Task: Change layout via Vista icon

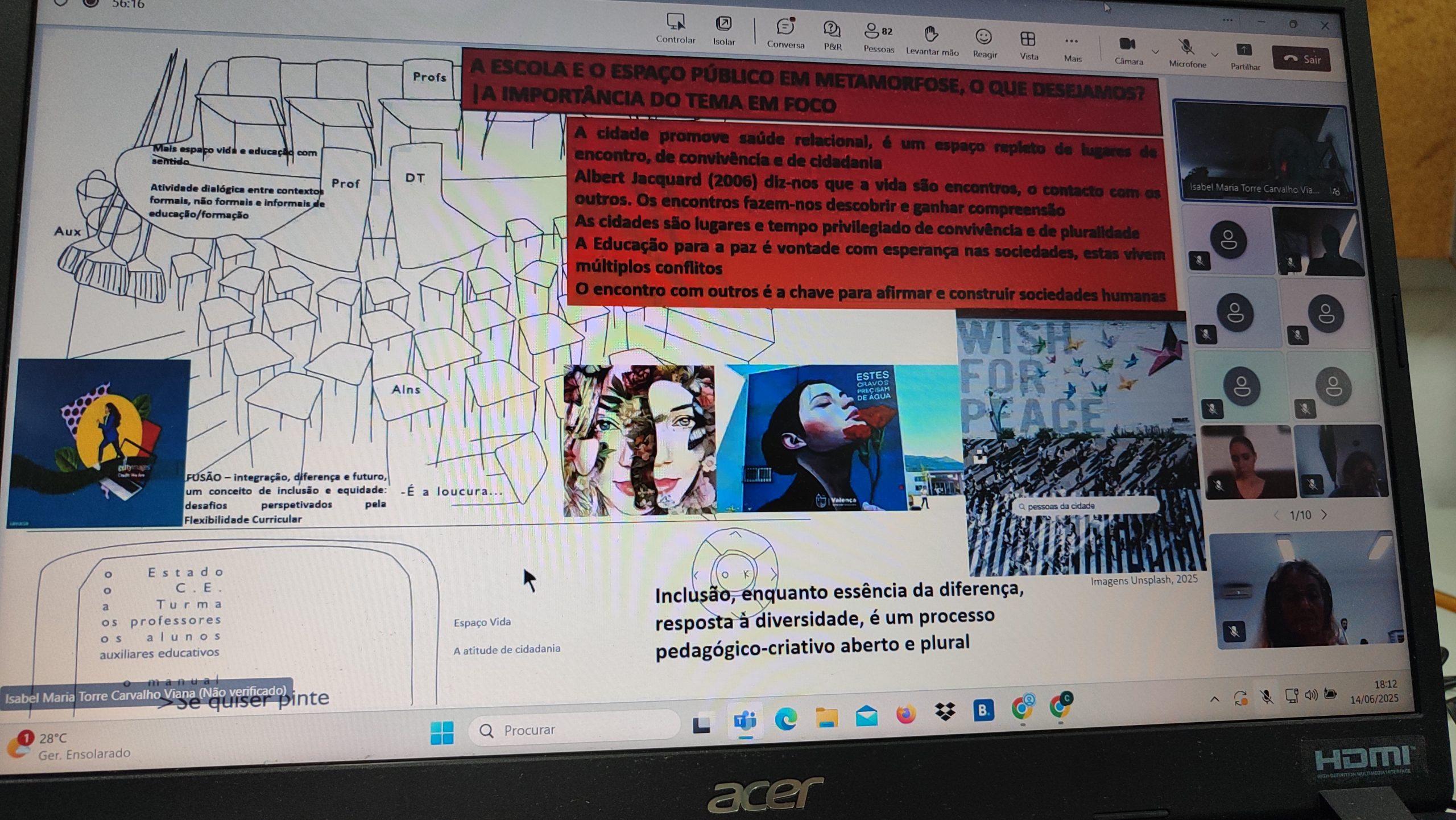Action: pos(1028,39)
